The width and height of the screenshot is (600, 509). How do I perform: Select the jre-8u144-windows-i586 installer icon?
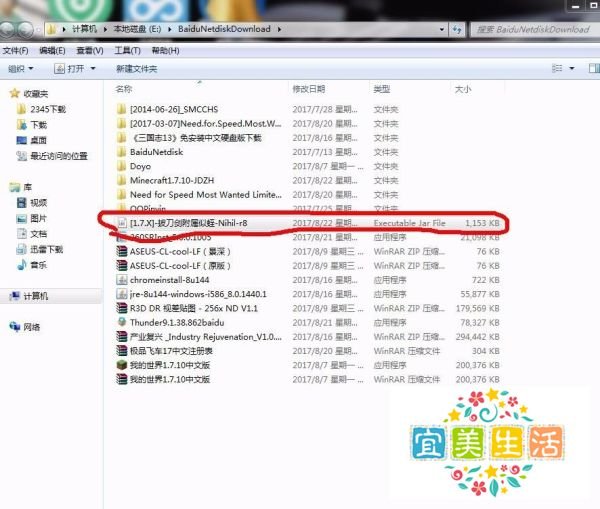coord(122,294)
